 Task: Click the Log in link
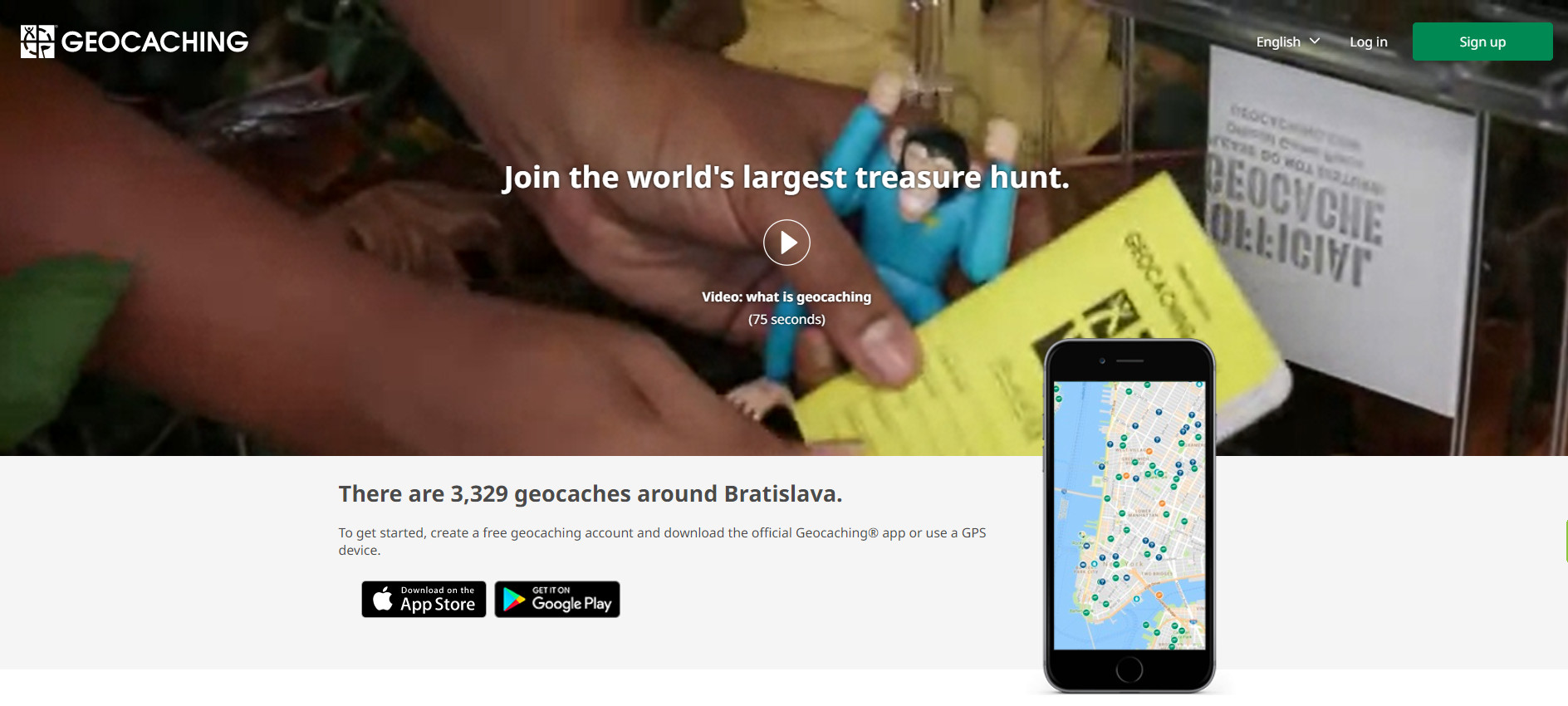(x=1369, y=42)
